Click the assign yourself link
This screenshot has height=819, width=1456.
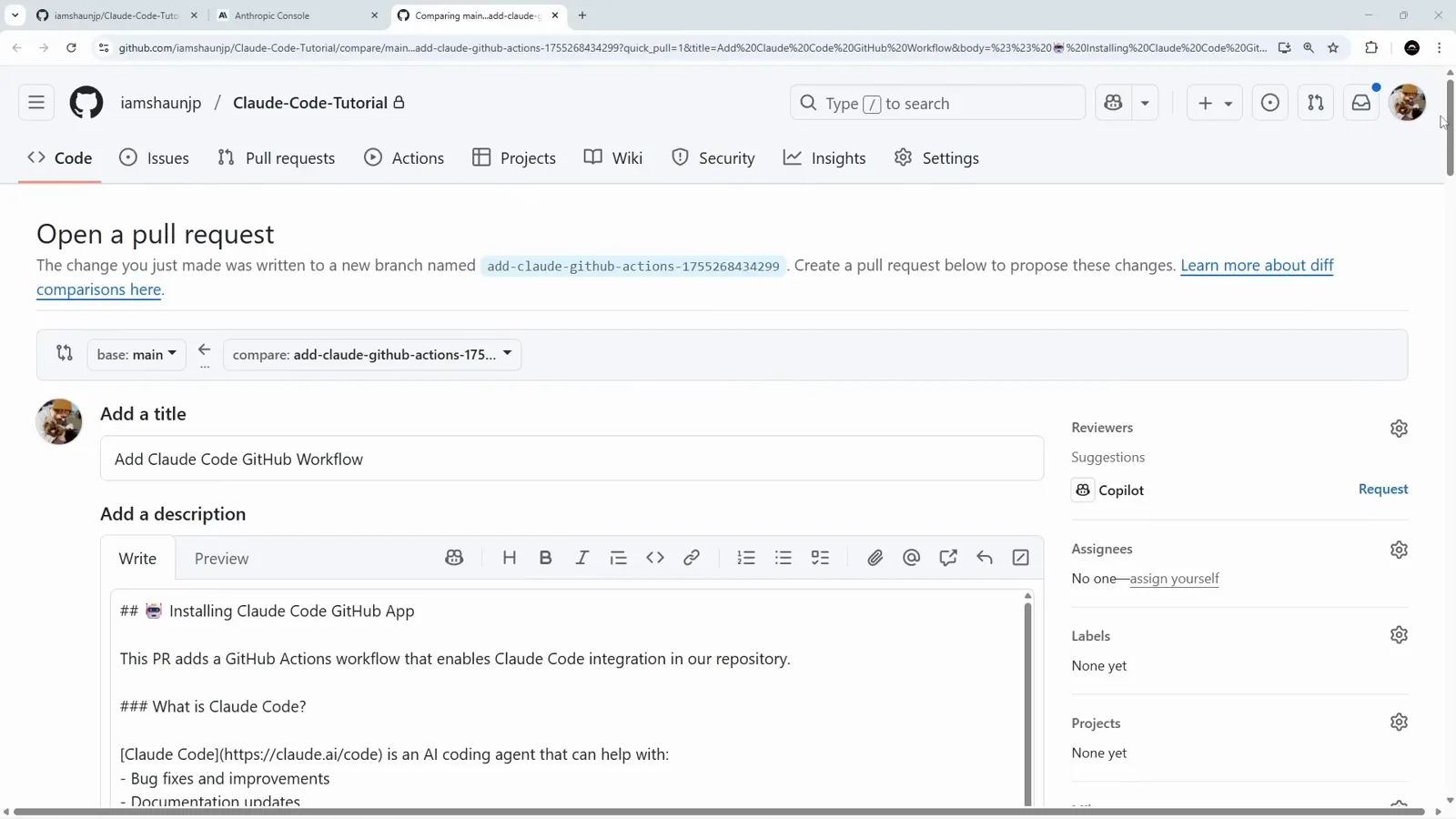pyautogui.click(x=1174, y=579)
